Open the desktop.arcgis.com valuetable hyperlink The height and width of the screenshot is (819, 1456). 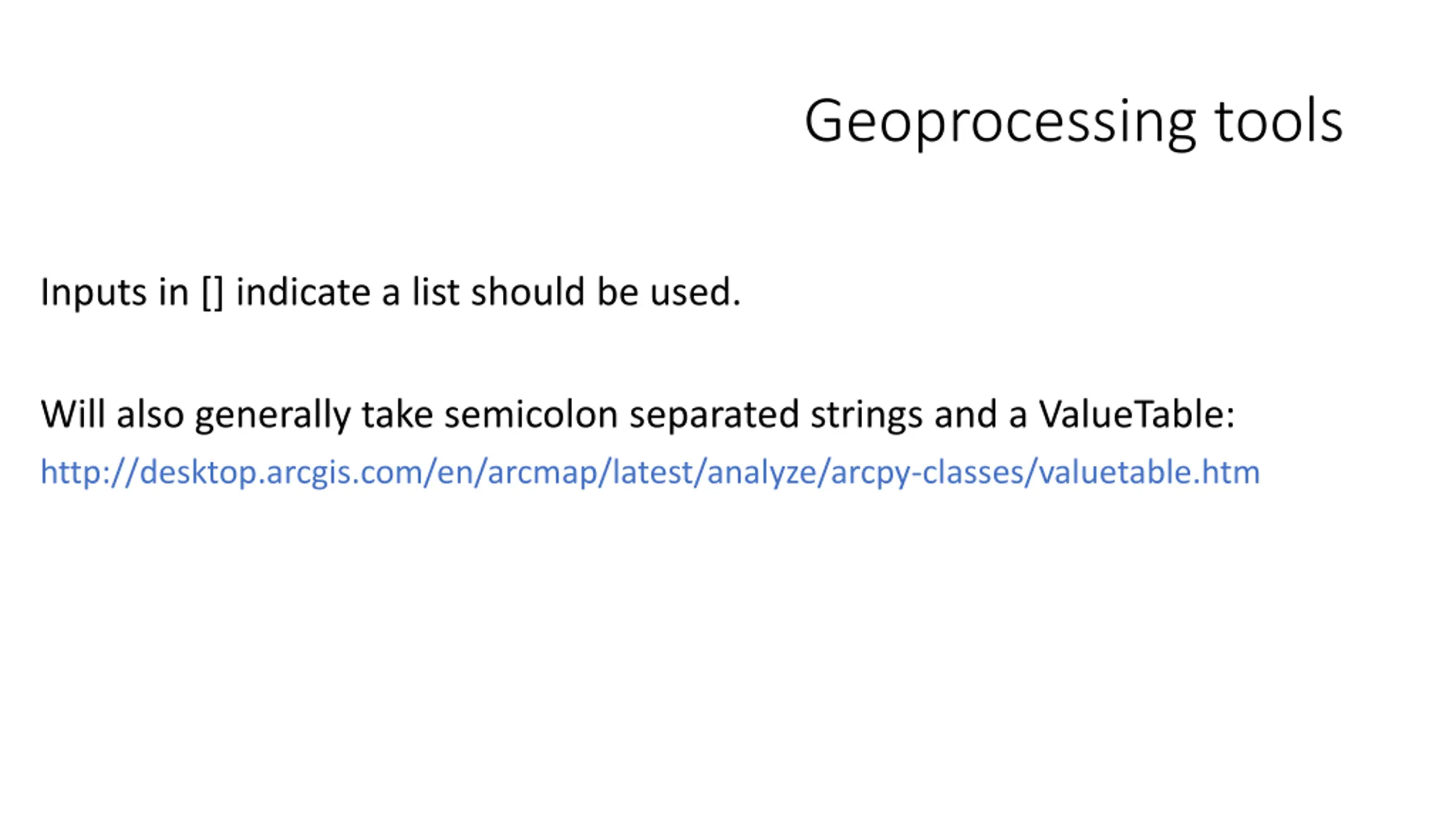[x=650, y=472]
